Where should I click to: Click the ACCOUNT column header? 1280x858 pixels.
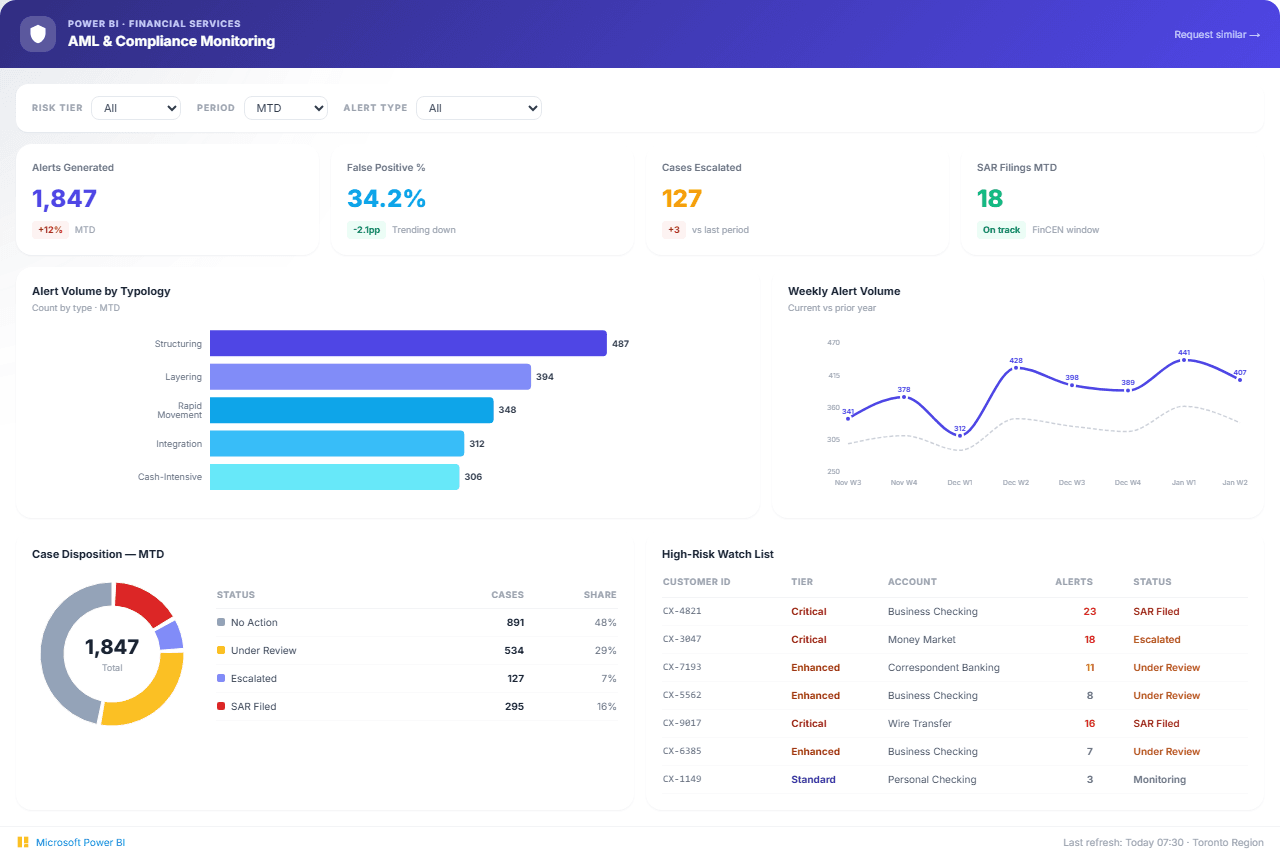(x=912, y=582)
